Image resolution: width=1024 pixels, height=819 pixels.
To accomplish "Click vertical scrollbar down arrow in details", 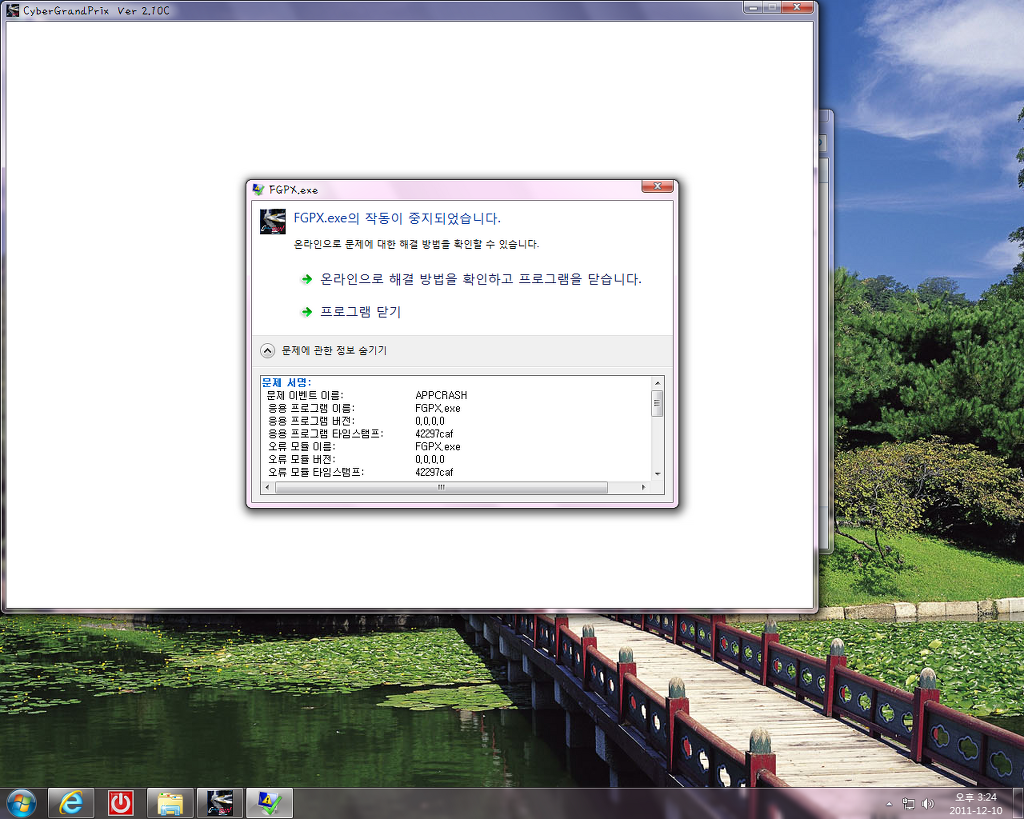I will pos(657,473).
